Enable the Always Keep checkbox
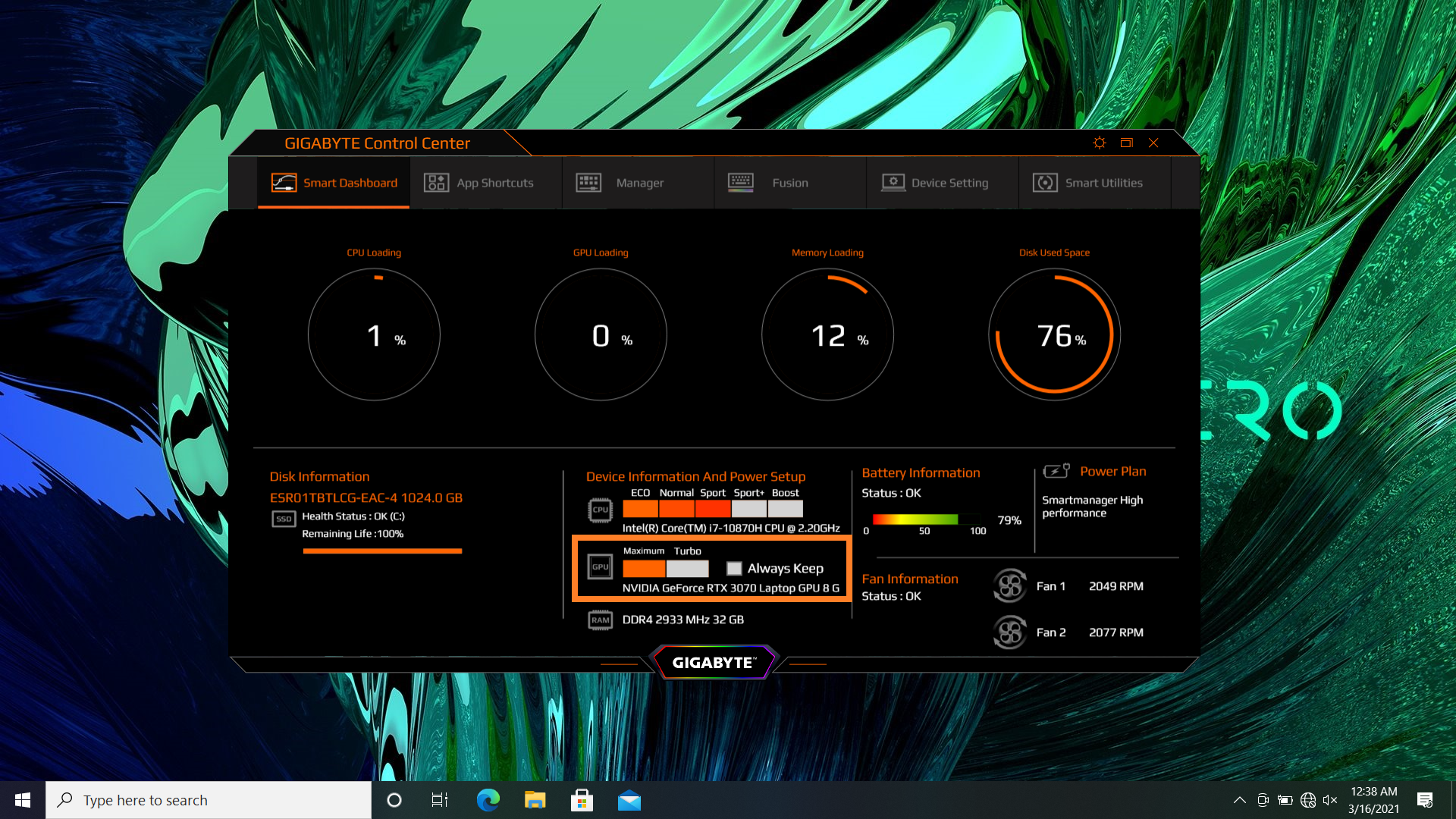This screenshot has height=819, width=1456. 734,569
